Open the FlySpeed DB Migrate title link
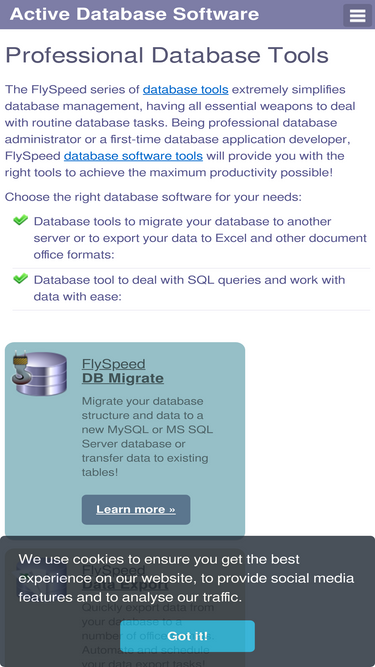 point(122,371)
